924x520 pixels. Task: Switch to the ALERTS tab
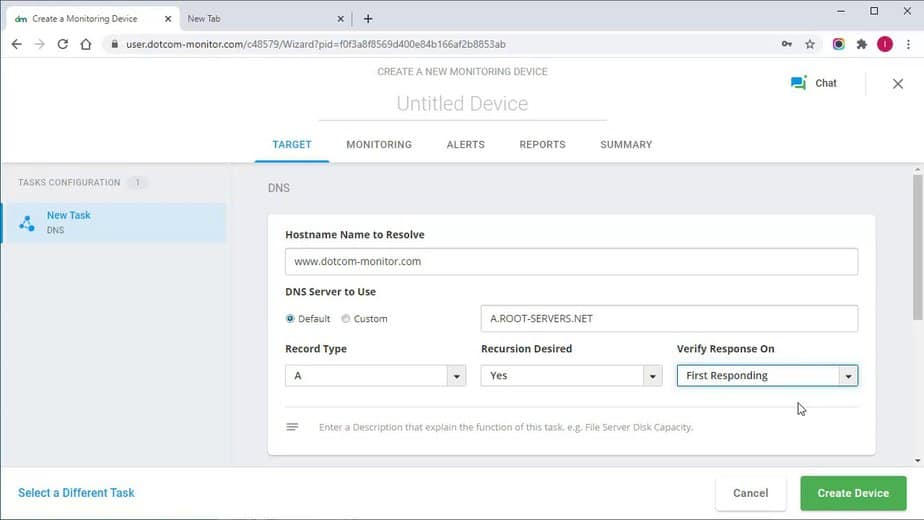466,144
